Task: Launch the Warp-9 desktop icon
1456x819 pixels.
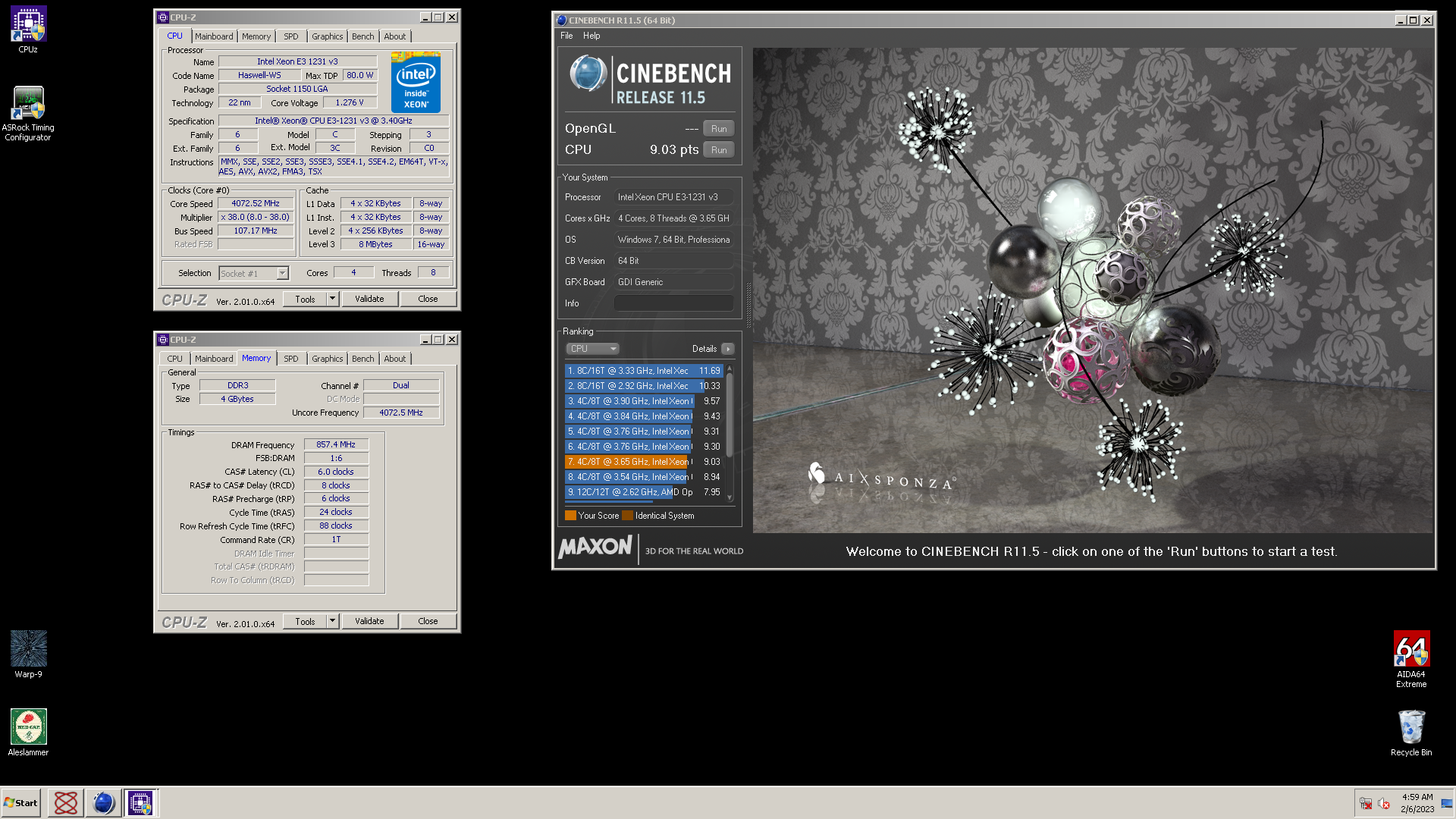Action: [28, 654]
